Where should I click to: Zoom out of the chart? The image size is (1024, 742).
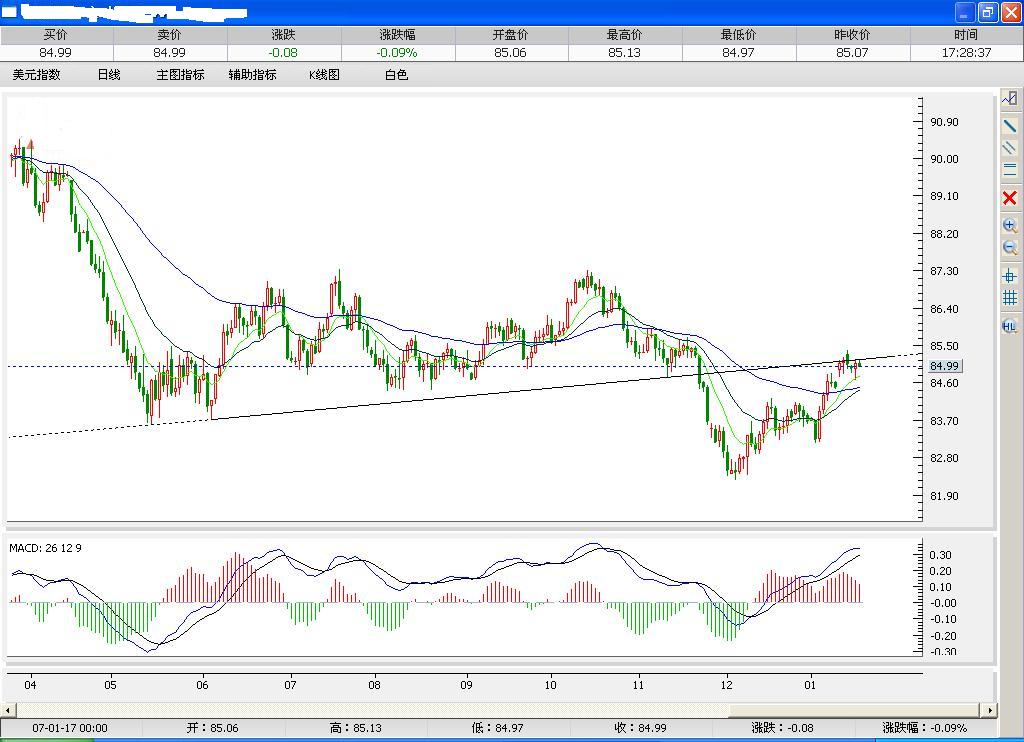click(x=1010, y=247)
